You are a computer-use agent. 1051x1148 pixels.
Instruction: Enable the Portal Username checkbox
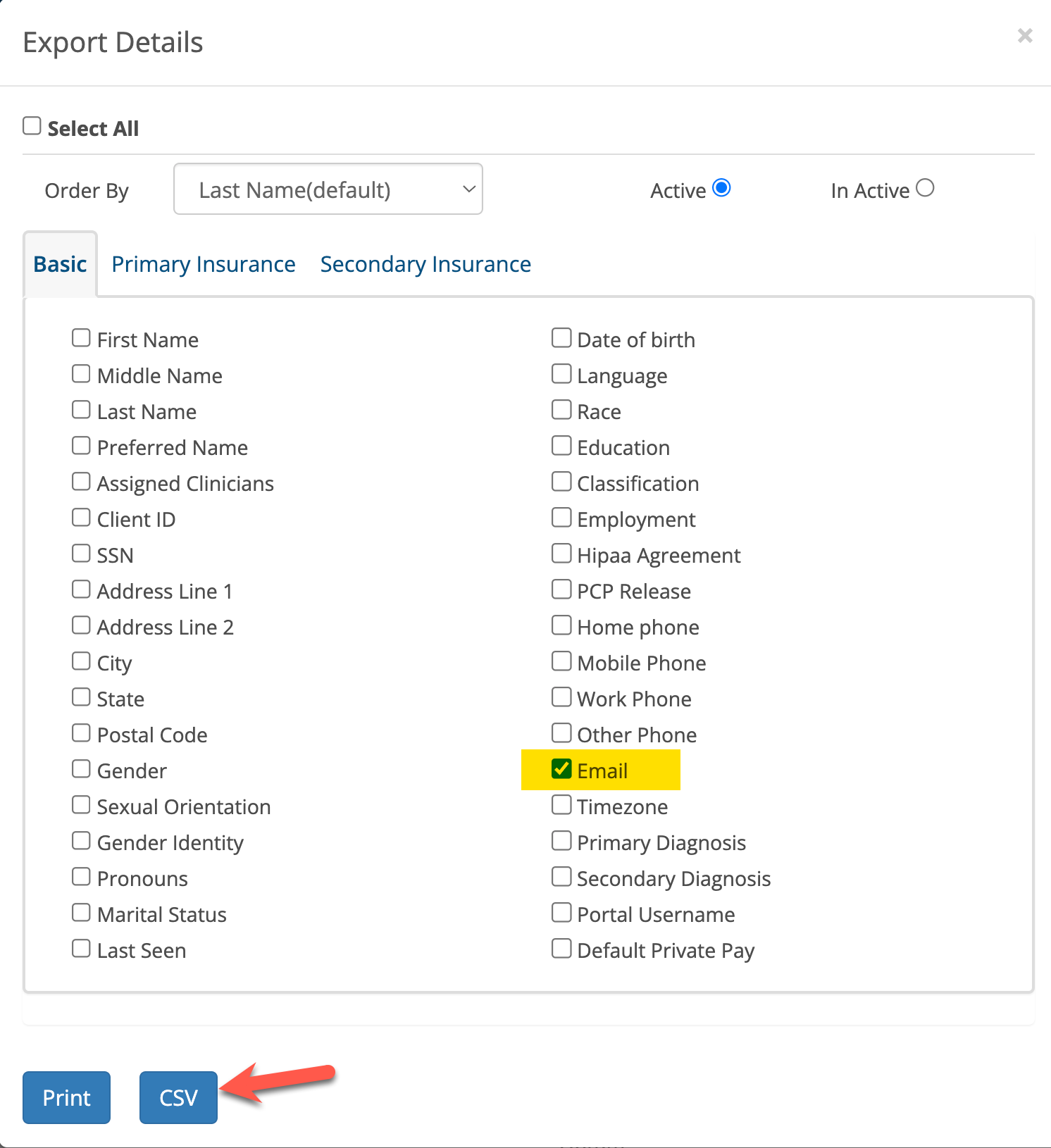click(x=561, y=912)
